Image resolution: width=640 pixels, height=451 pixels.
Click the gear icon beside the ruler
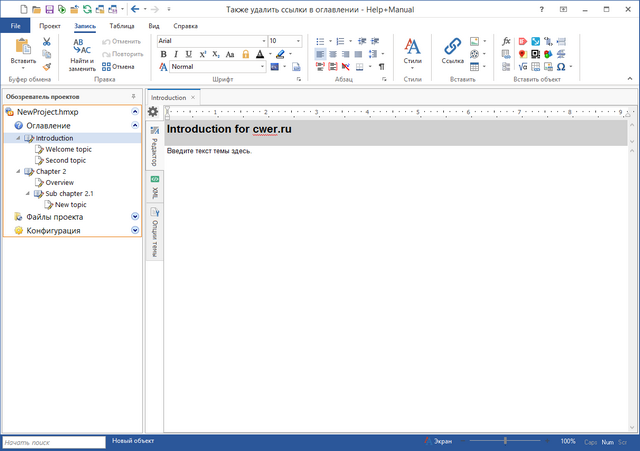tap(153, 110)
